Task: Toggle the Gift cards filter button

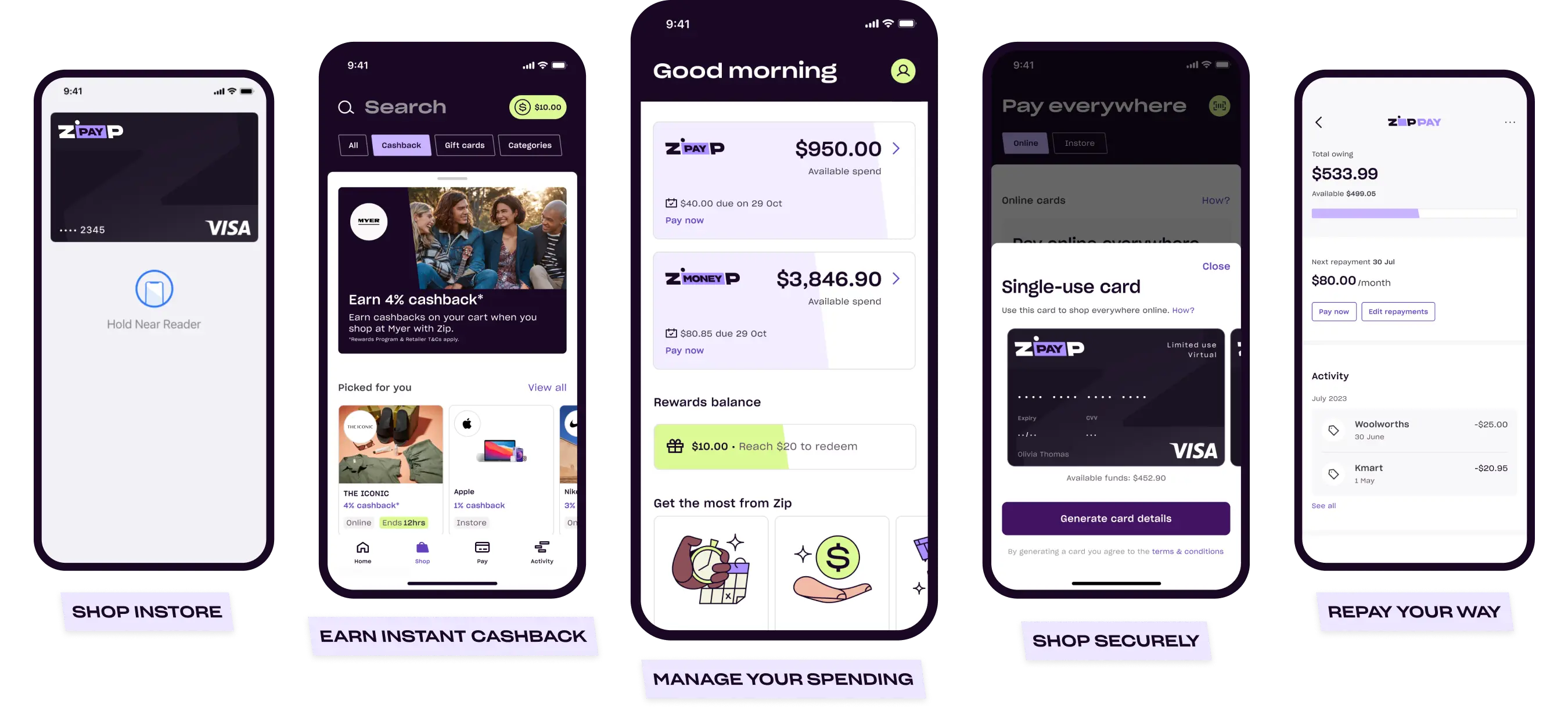Action: click(x=464, y=145)
